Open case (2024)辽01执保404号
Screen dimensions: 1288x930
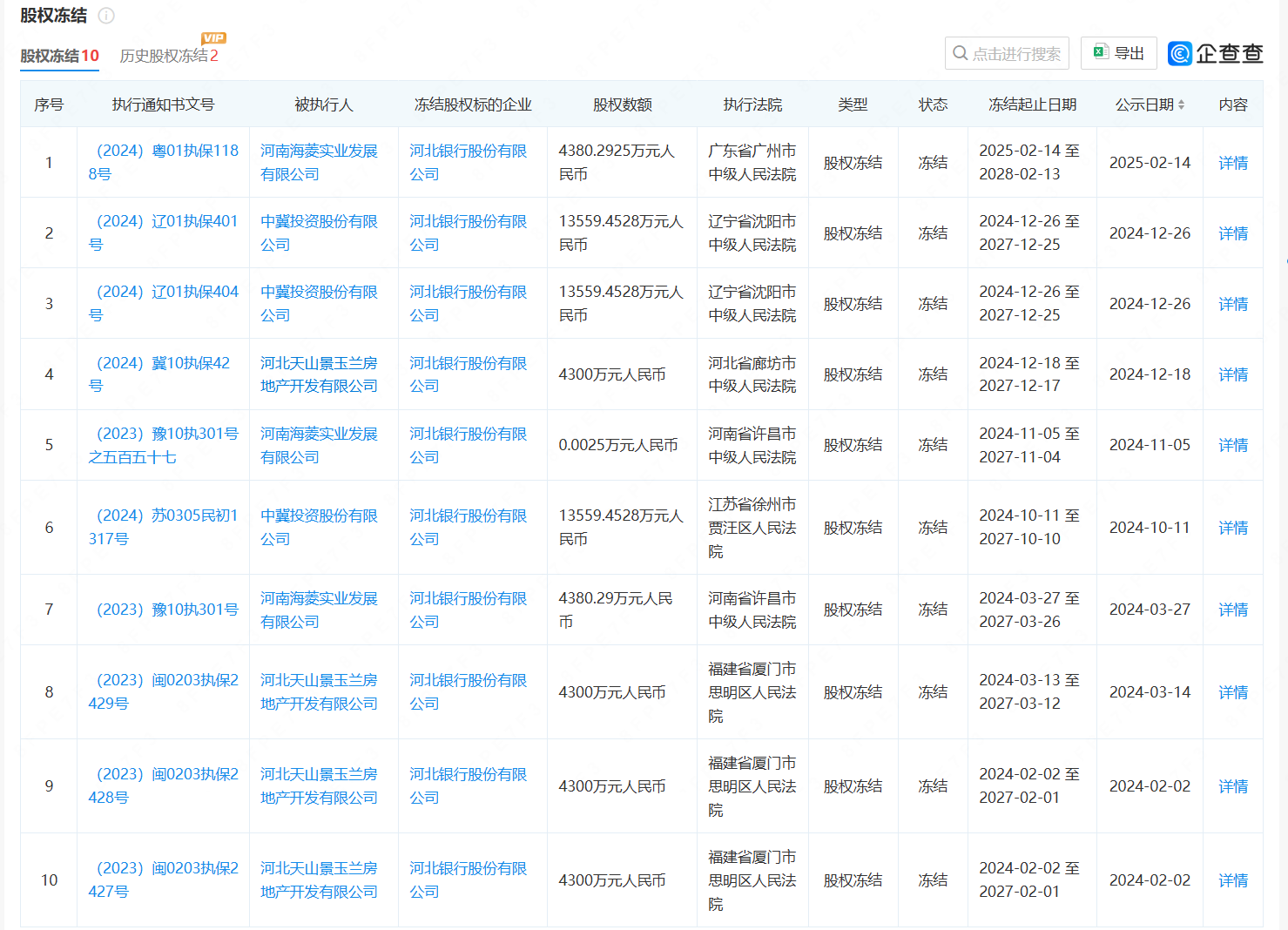[x=163, y=303]
